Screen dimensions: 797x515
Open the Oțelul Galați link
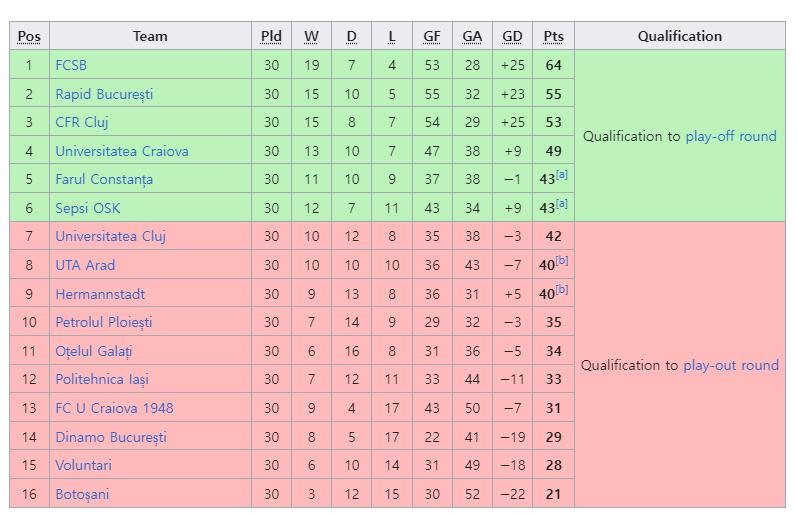coord(94,351)
